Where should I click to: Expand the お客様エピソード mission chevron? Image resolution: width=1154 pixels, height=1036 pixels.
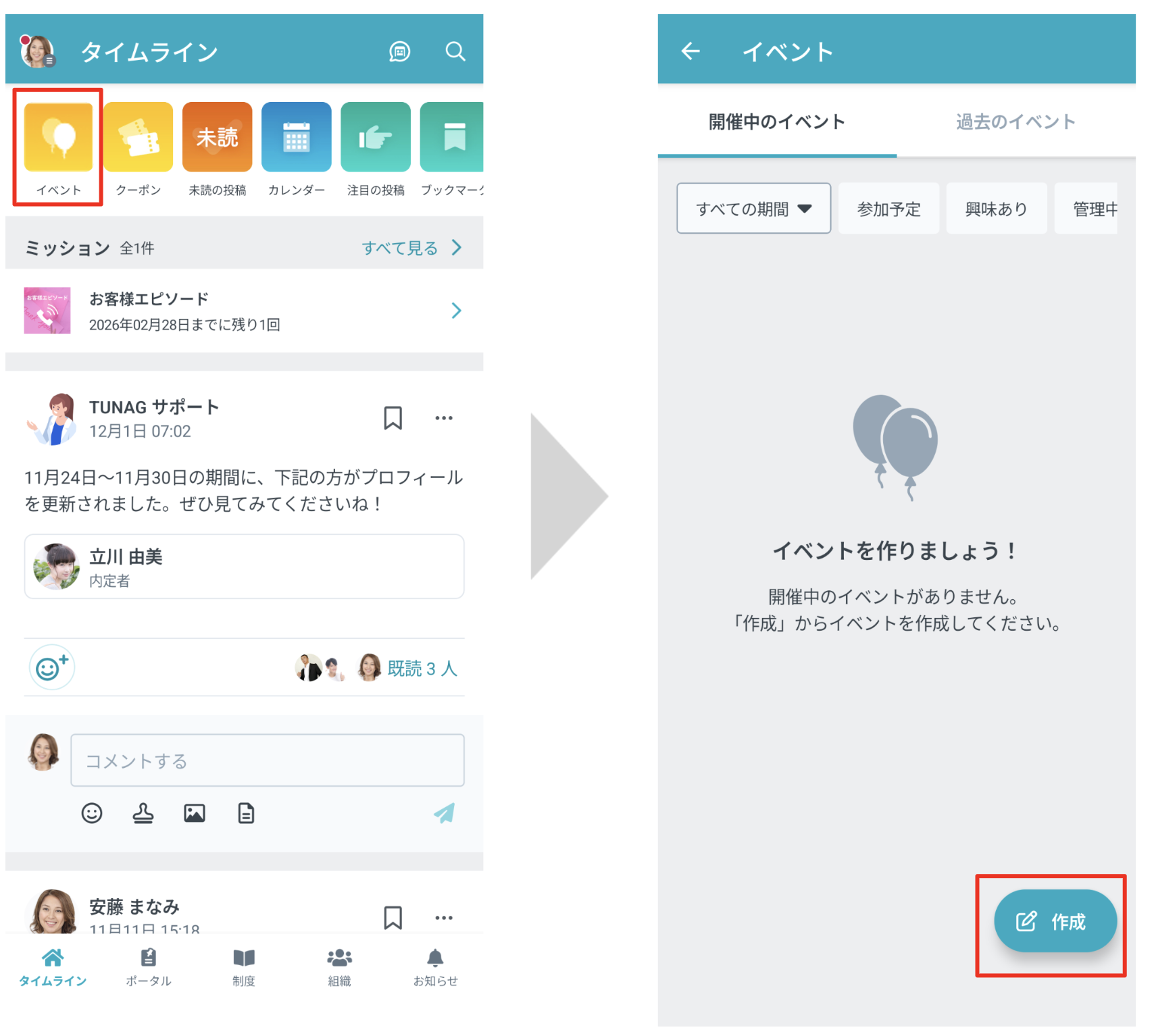(x=456, y=311)
